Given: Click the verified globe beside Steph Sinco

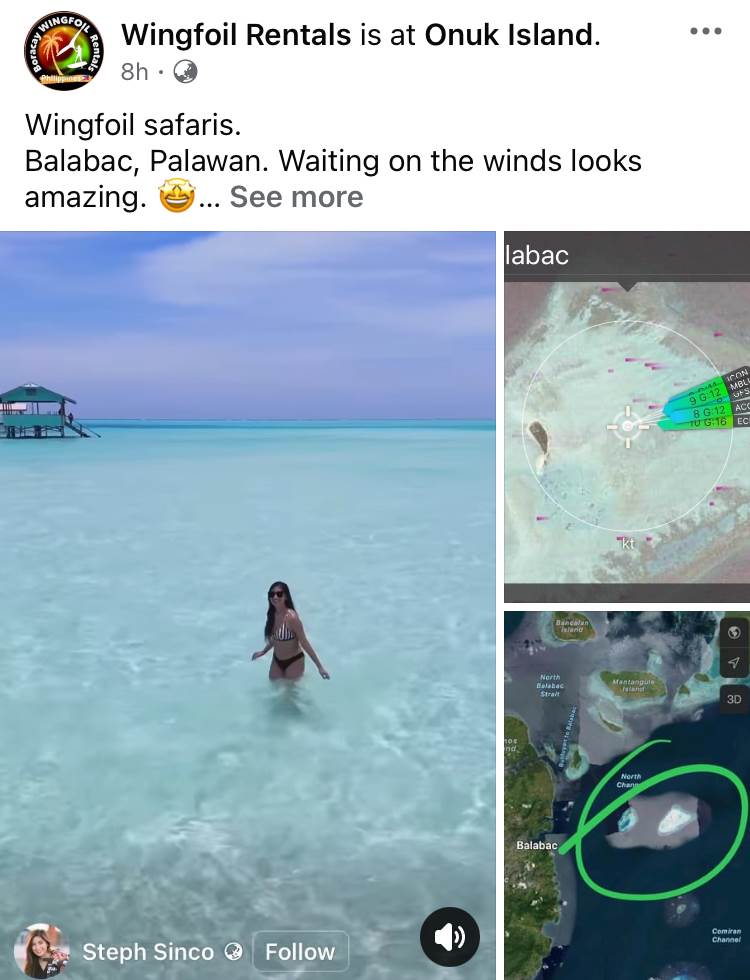Looking at the screenshot, I should point(234,952).
